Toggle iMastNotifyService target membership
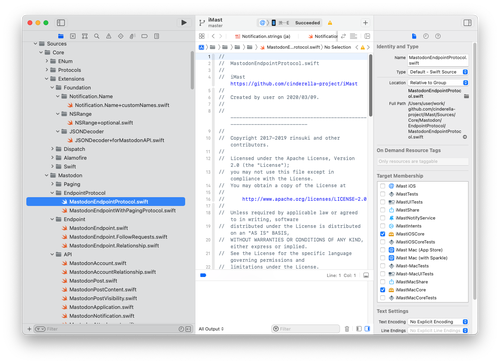This screenshot has height=364, width=500. click(382, 218)
